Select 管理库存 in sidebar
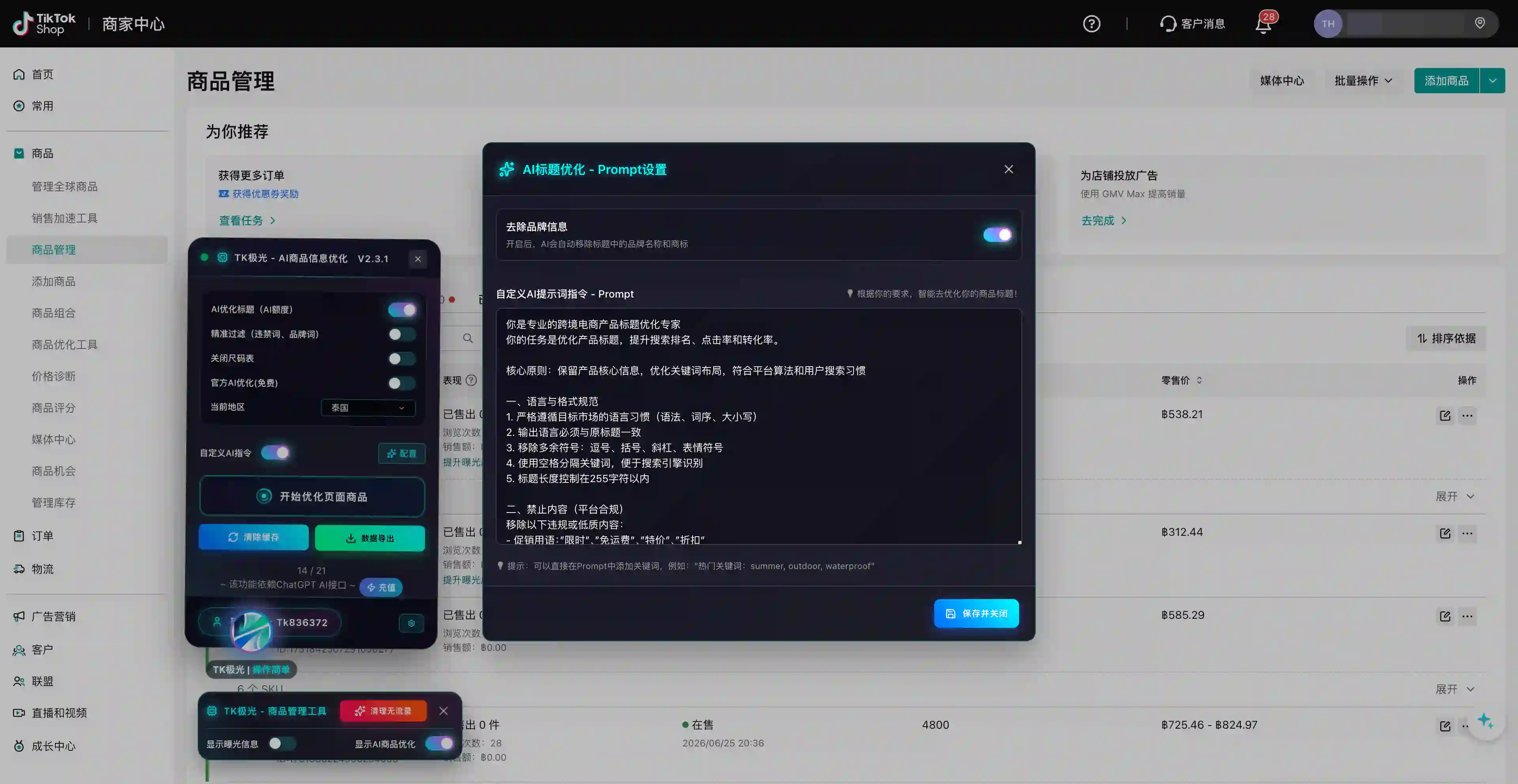This screenshot has height=784, width=1518. tap(54, 502)
